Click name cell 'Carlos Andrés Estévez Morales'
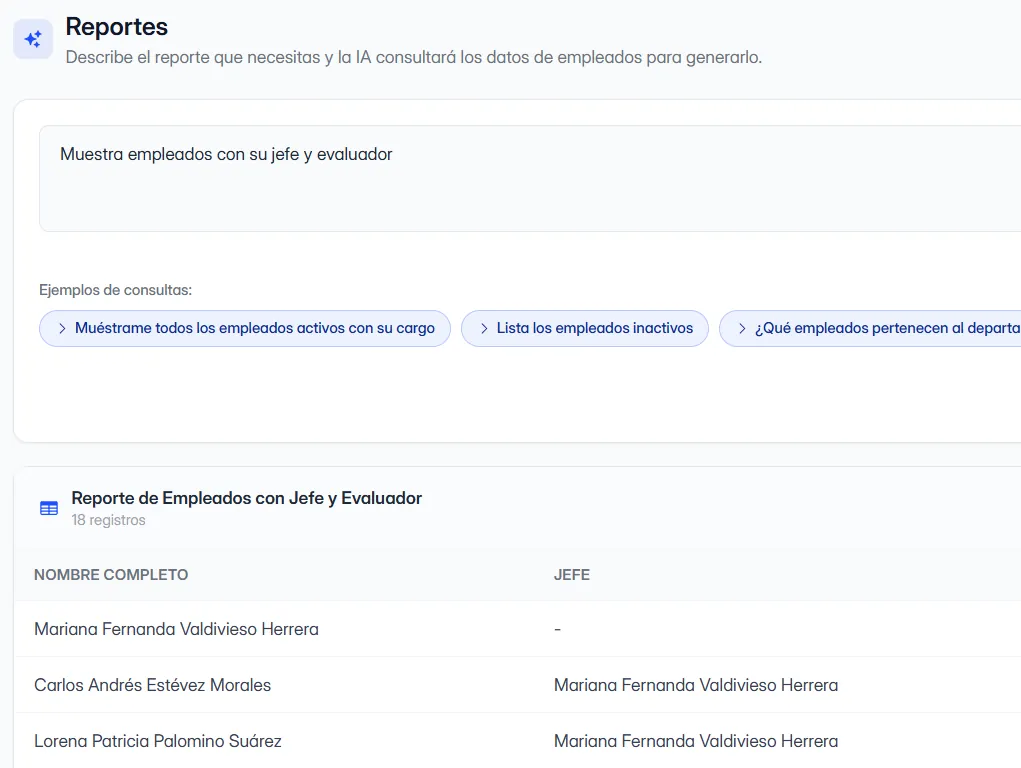This screenshot has width=1021, height=768. point(152,685)
